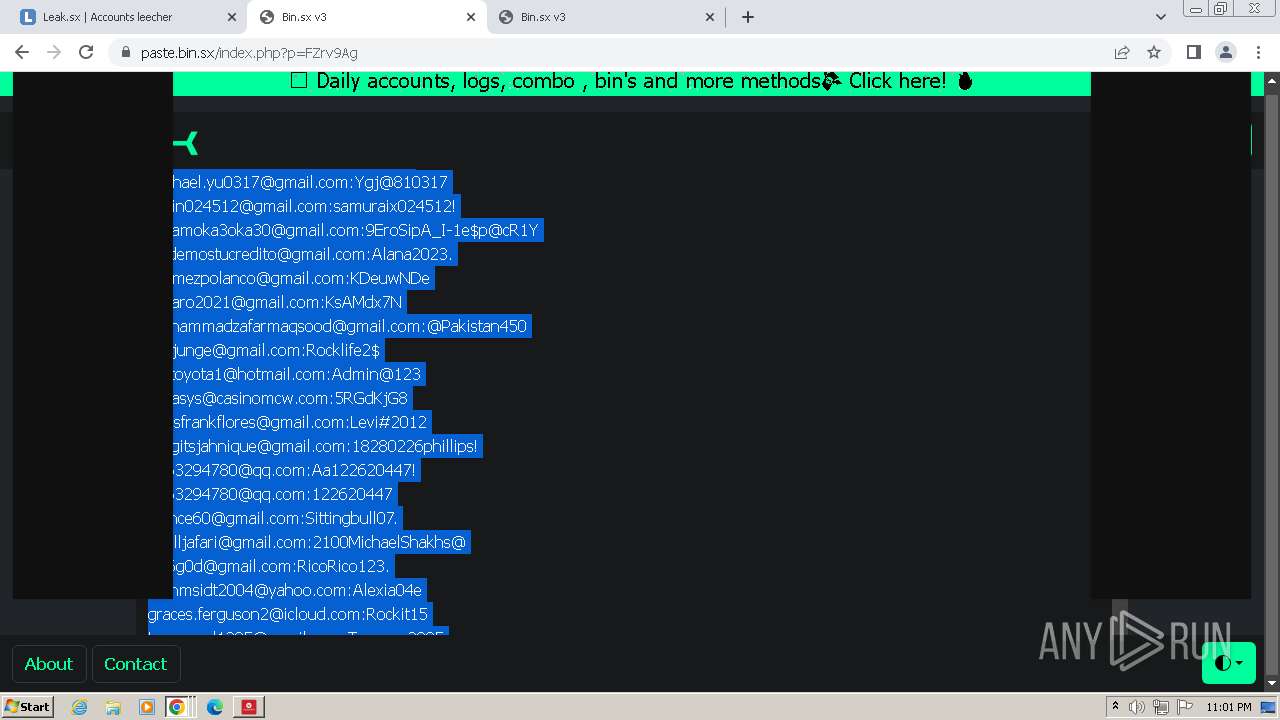Image resolution: width=1280 pixels, height=720 pixels.
Task: Launch Microsoft Edge from taskbar
Action: tap(215, 707)
